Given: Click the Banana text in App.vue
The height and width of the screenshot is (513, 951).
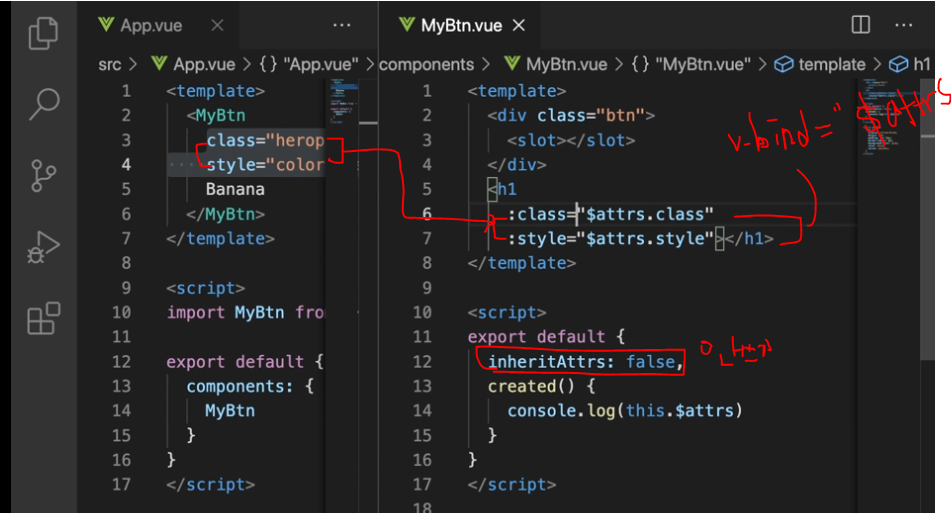Looking at the screenshot, I should pyautogui.click(x=235, y=189).
